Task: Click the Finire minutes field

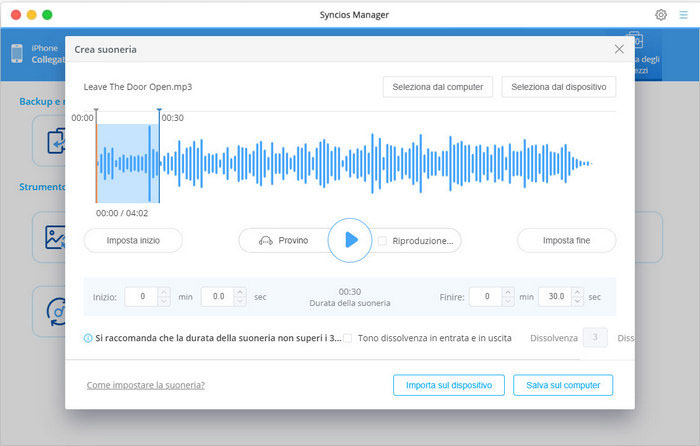Action: click(x=486, y=296)
